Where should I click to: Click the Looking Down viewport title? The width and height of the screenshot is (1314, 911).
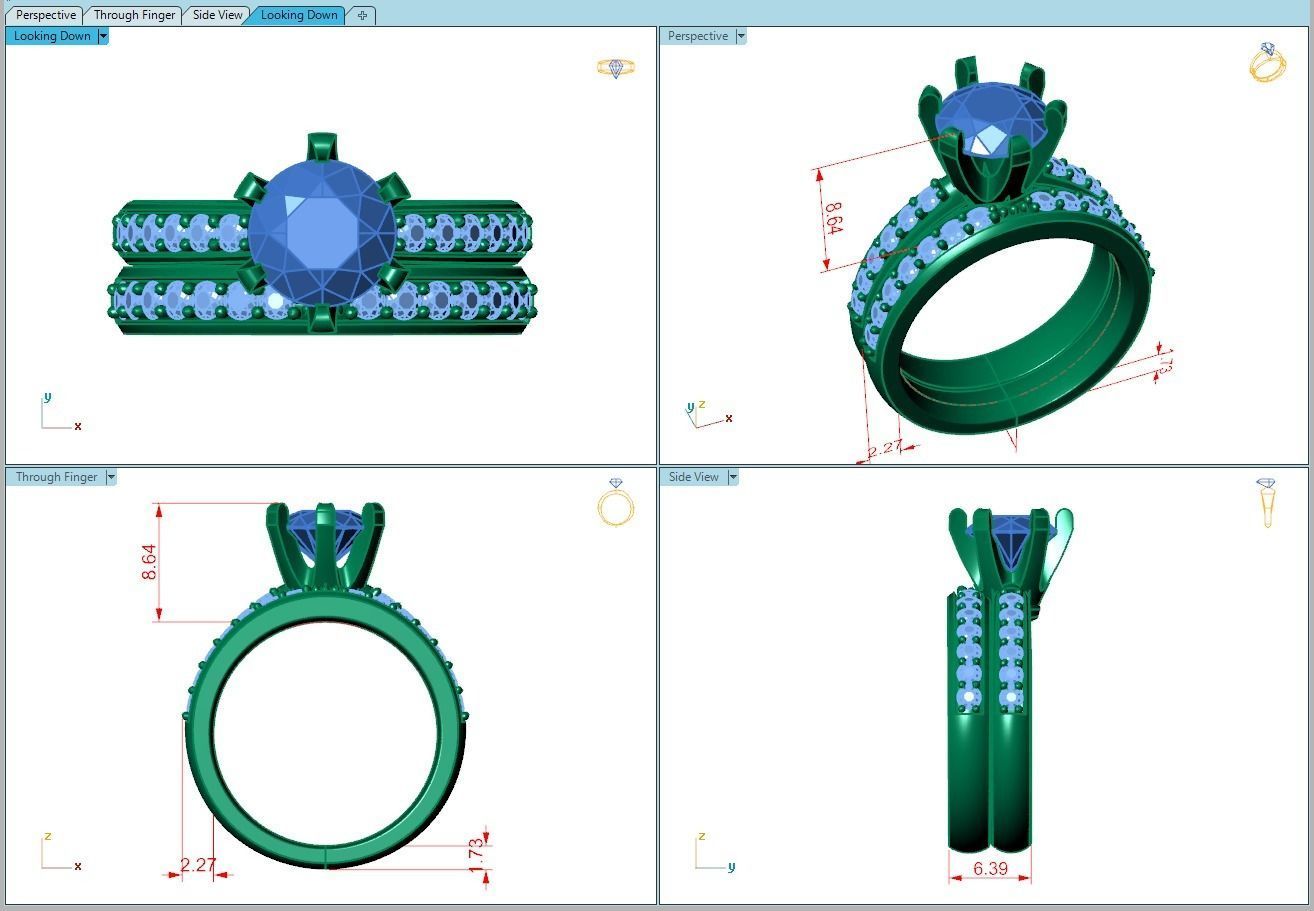pyautogui.click(x=52, y=36)
